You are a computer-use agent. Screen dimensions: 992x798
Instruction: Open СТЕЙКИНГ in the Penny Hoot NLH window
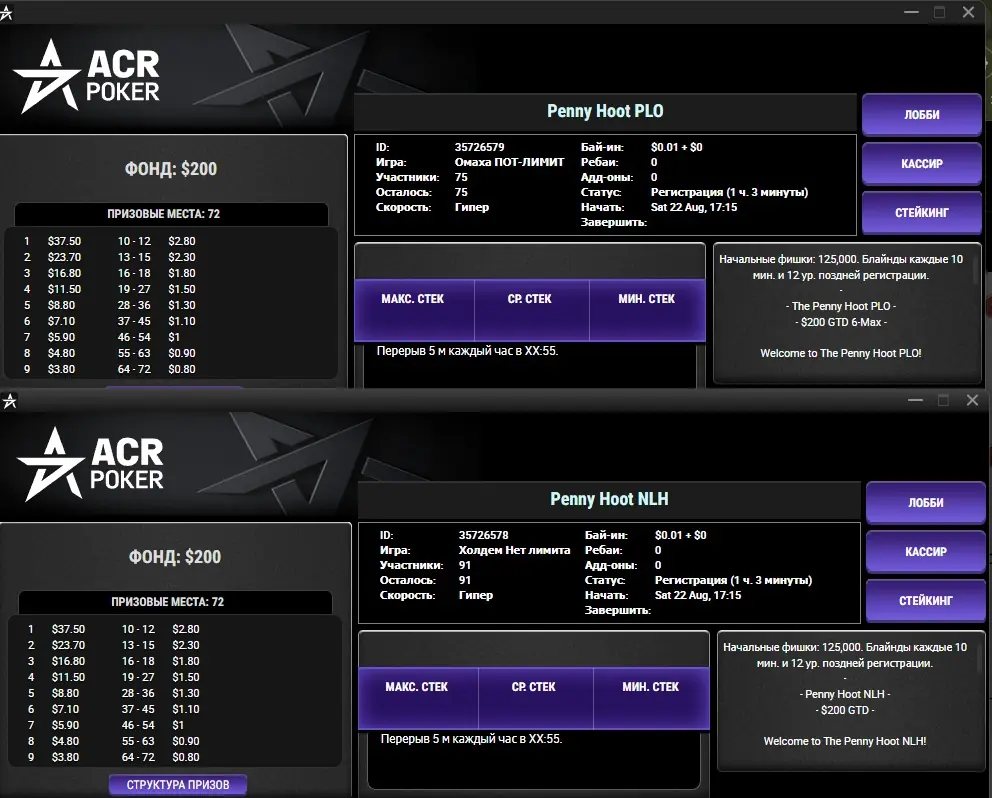pyautogui.click(x=926, y=601)
